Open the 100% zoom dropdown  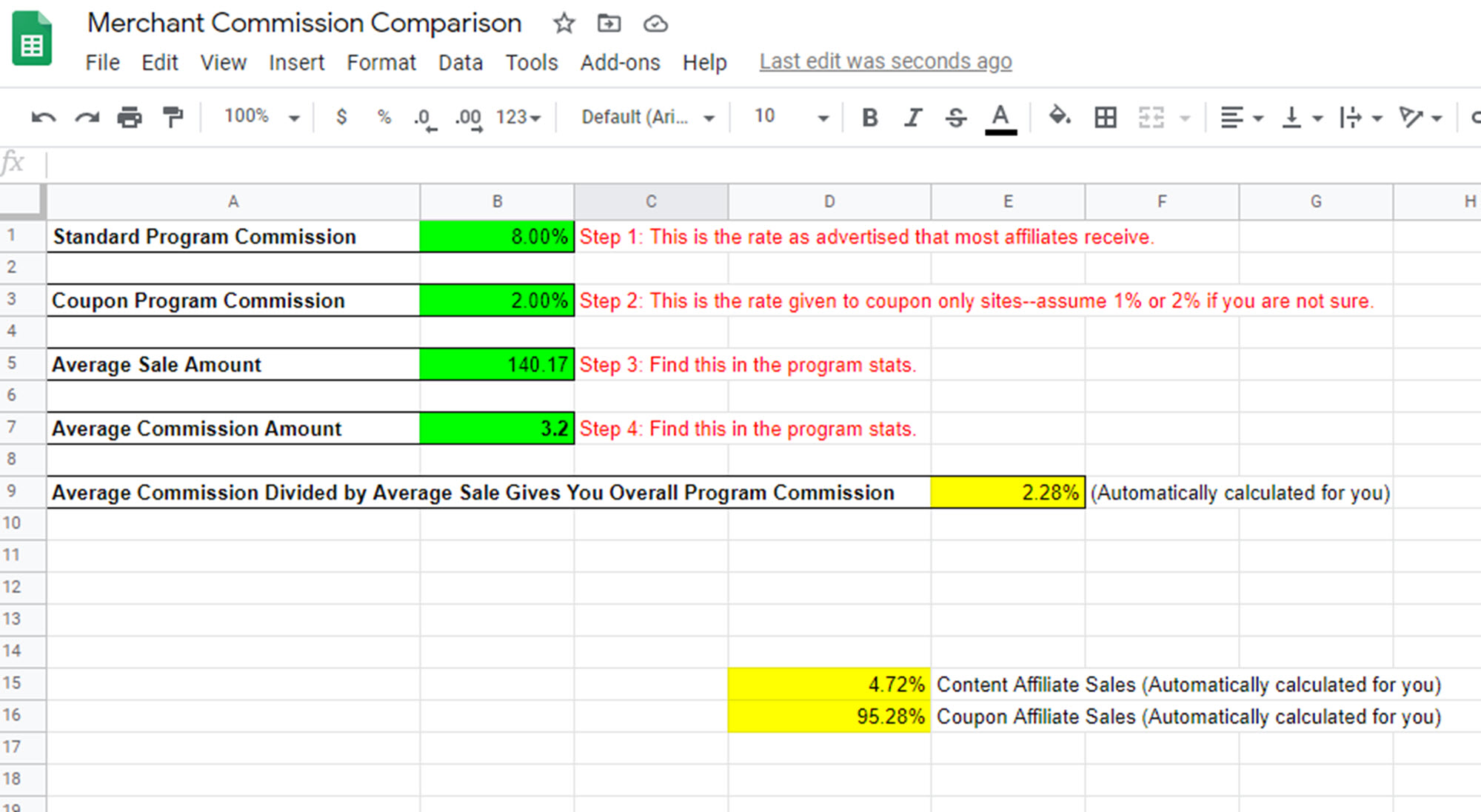pos(261,117)
